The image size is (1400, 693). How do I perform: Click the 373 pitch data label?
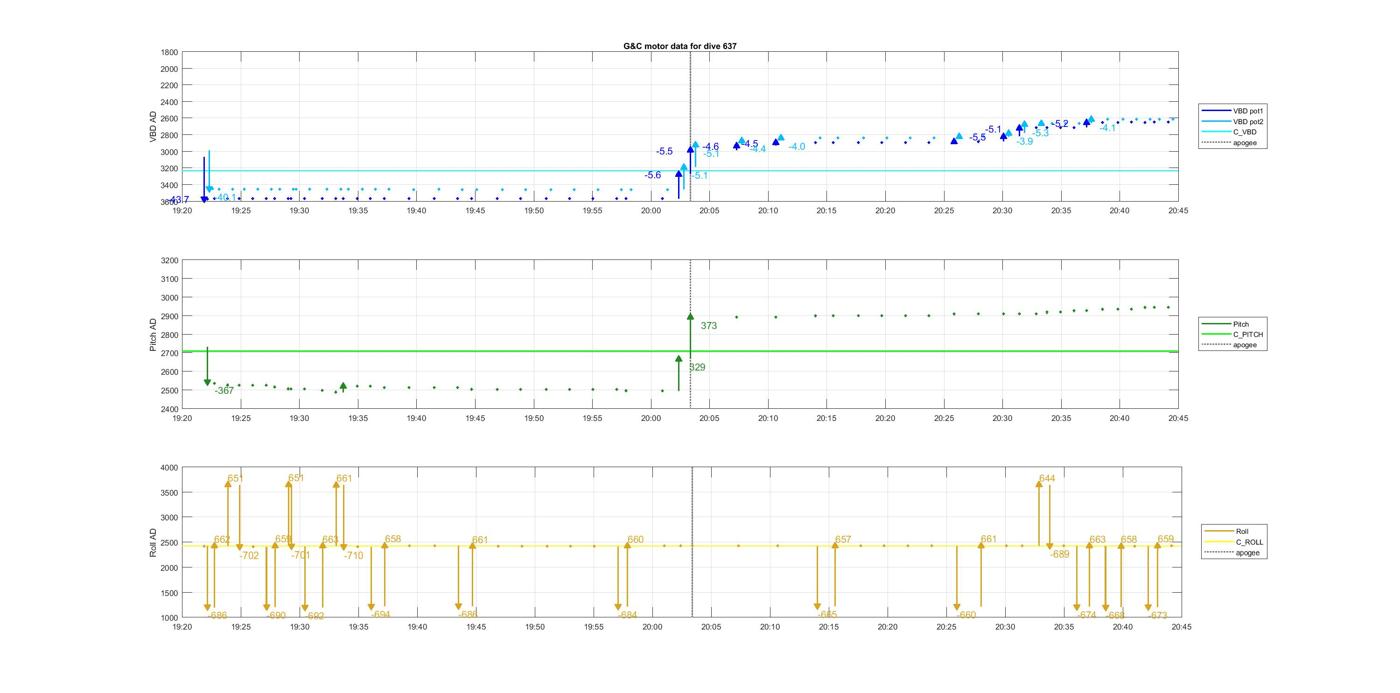pyautogui.click(x=708, y=326)
